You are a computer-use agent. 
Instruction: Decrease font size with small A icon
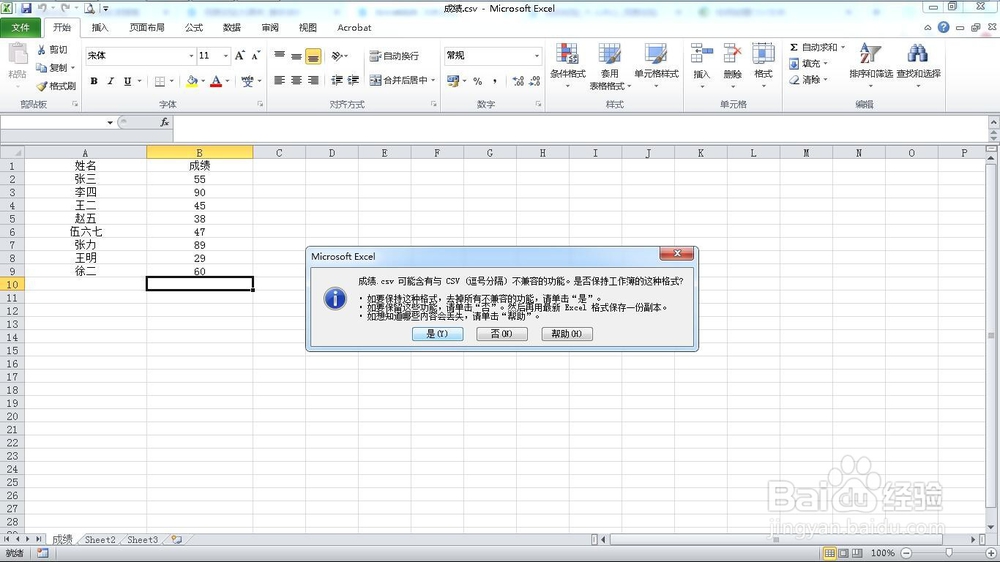[x=255, y=55]
